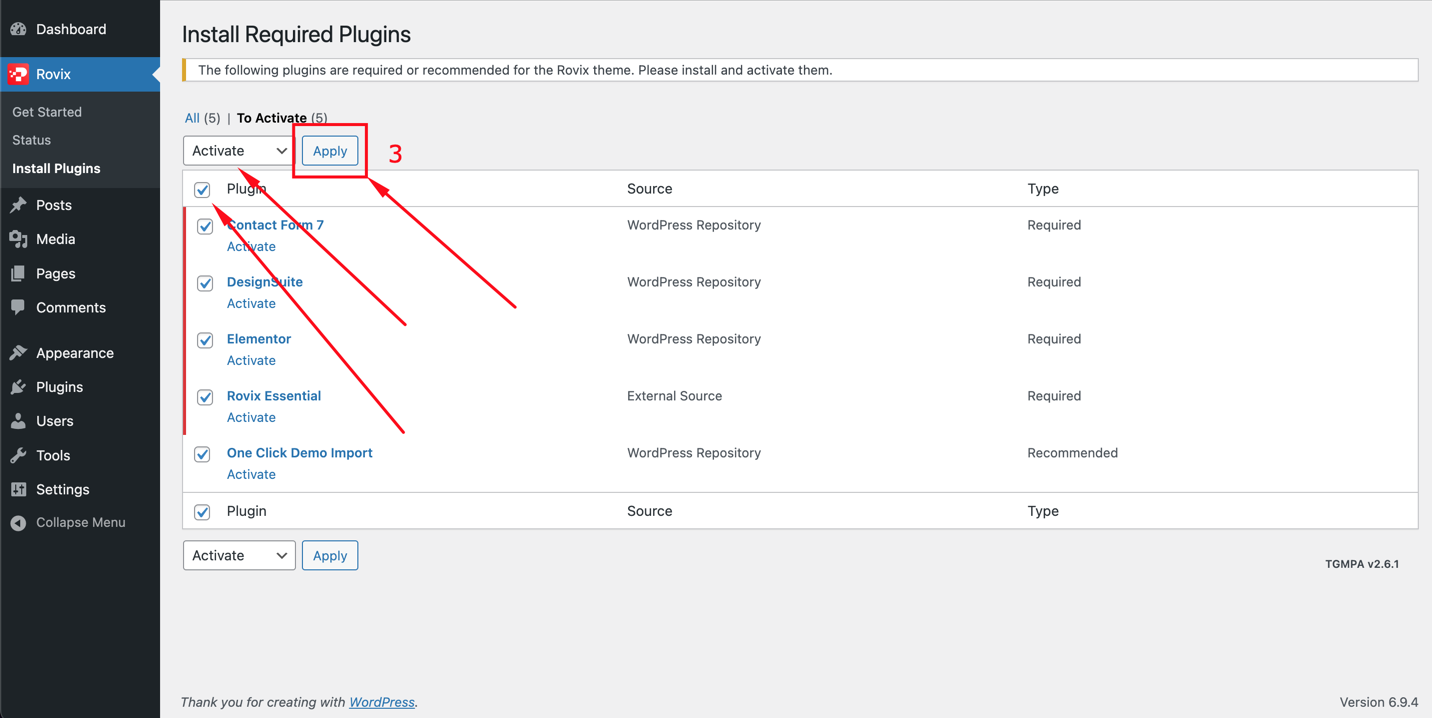This screenshot has width=1433, height=718.
Task: Click Version 6.9.4 footer text
Action: (x=1379, y=702)
